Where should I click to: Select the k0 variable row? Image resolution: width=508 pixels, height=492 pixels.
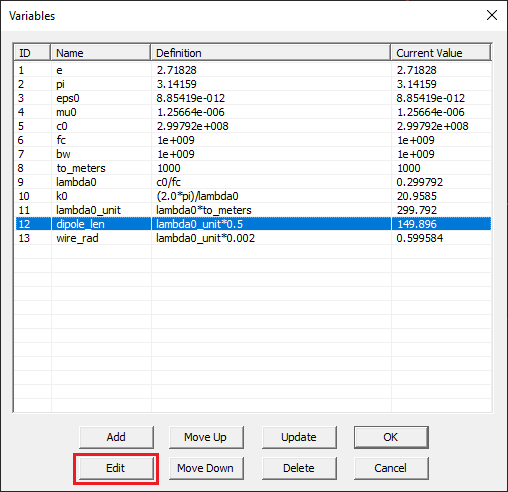[x=253, y=196]
